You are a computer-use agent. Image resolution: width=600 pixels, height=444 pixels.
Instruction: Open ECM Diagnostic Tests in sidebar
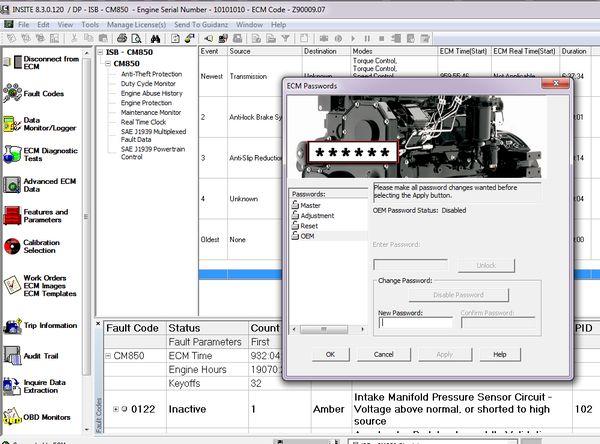(40, 154)
